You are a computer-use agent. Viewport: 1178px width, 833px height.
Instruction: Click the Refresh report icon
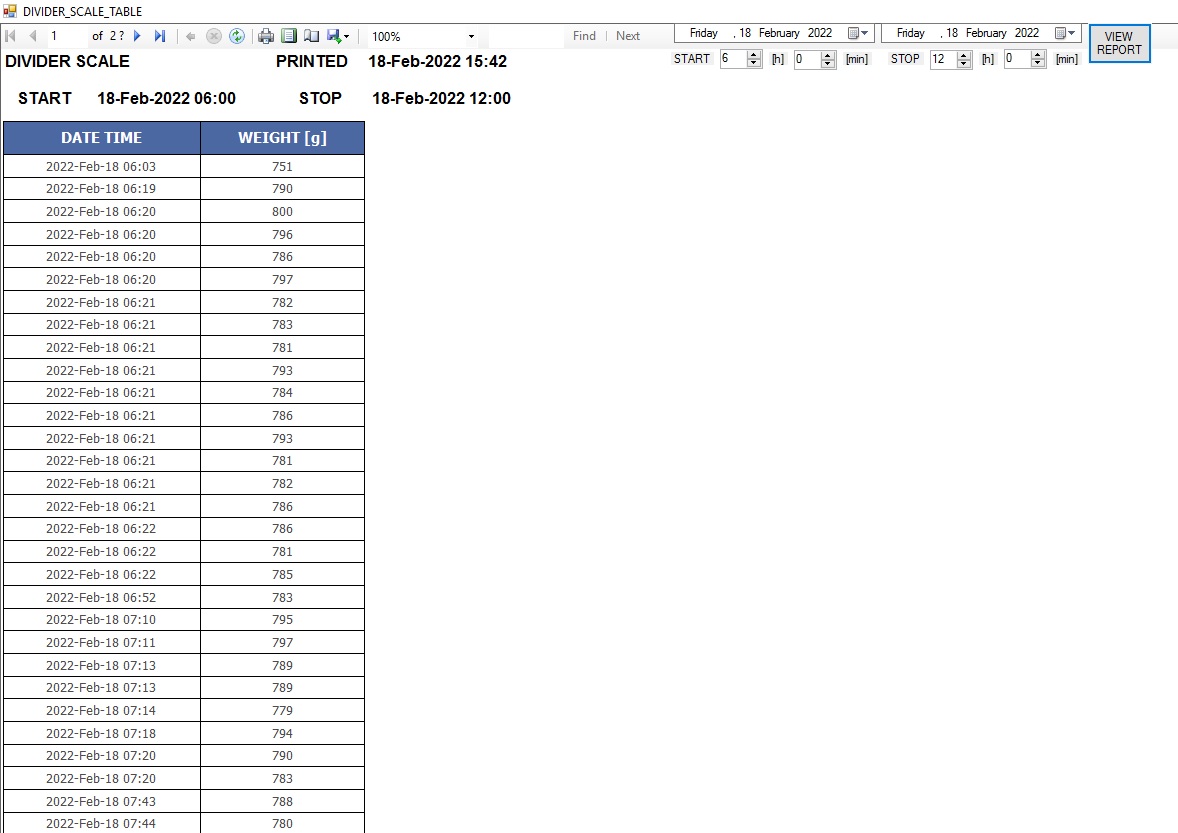[236, 36]
